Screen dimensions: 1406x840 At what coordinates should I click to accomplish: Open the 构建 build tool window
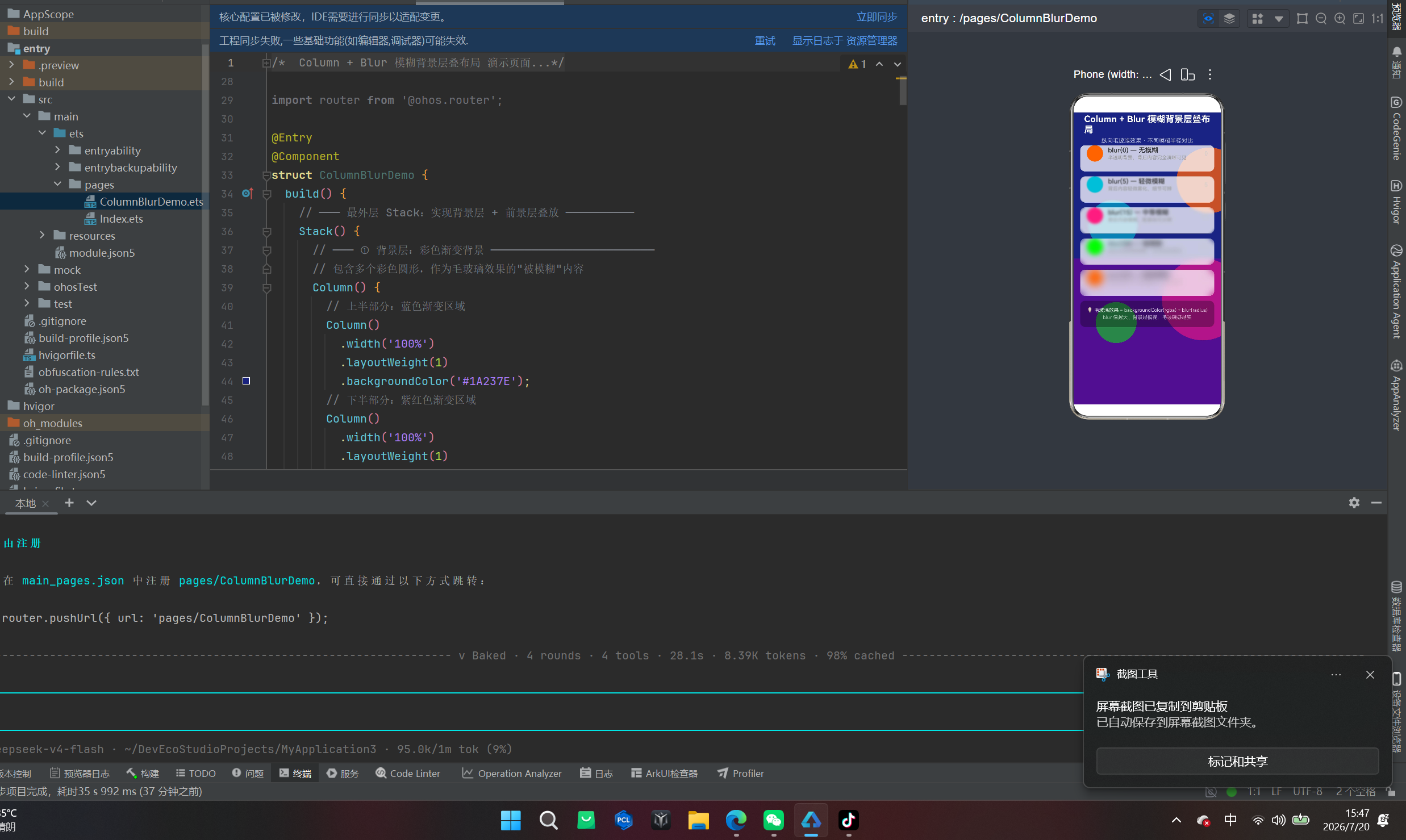(143, 774)
